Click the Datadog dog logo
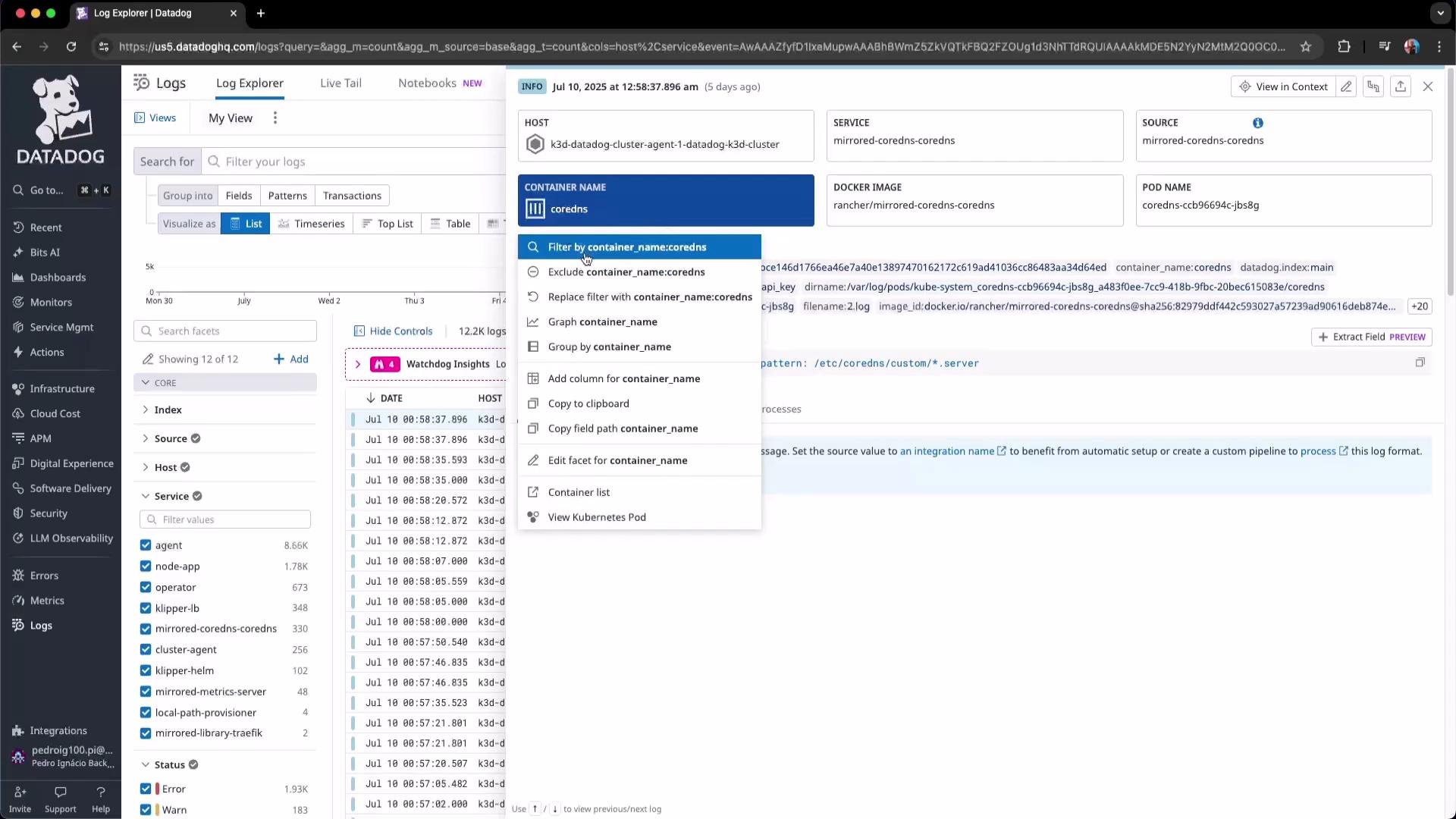Image resolution: width=1456 pixels, height=819 pixels. [60, 119]
